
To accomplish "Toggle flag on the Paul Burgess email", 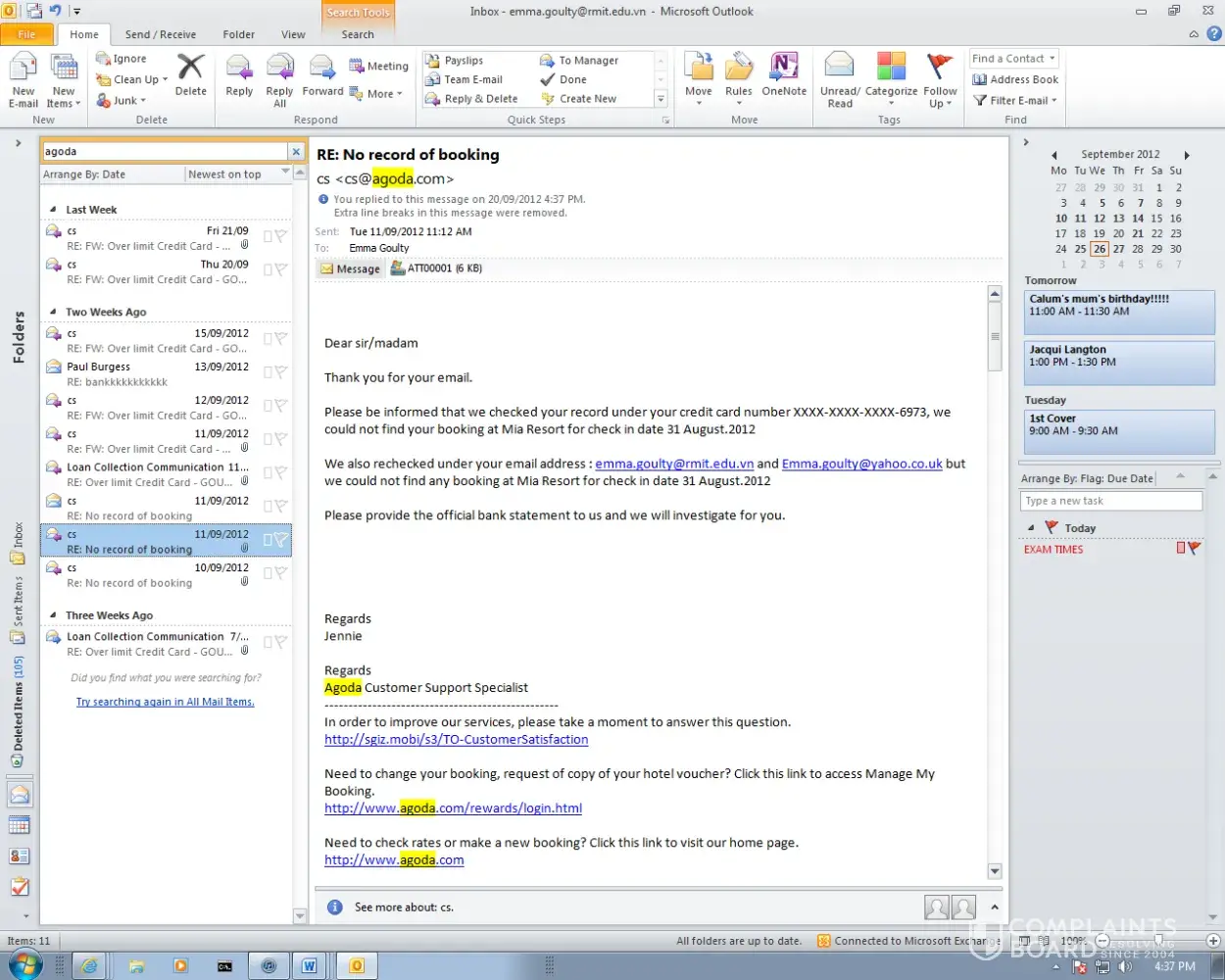I will tap(280, 372).
